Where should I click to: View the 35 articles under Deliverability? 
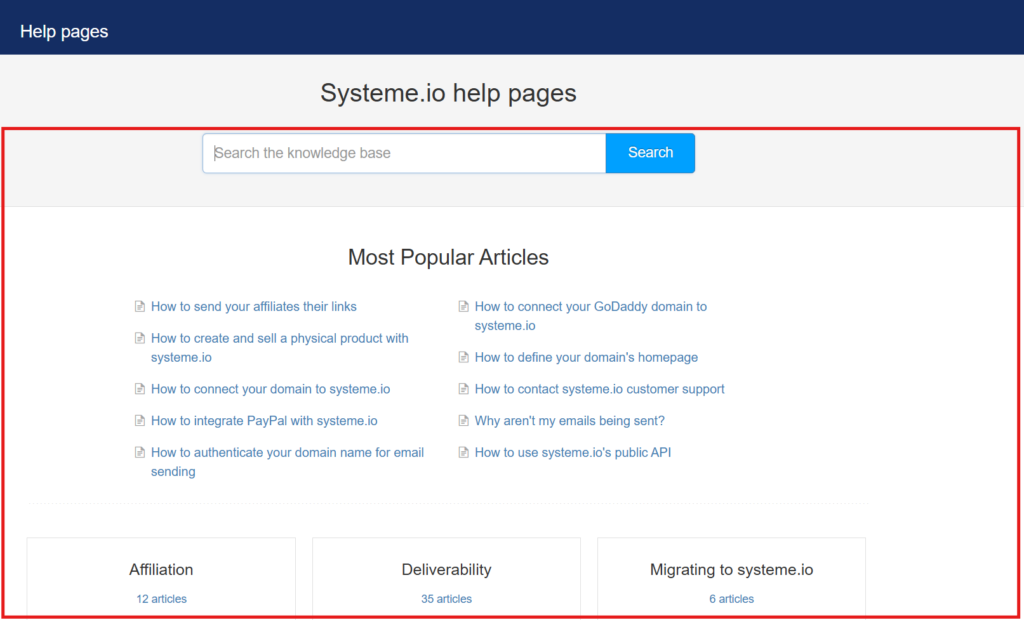446,598
